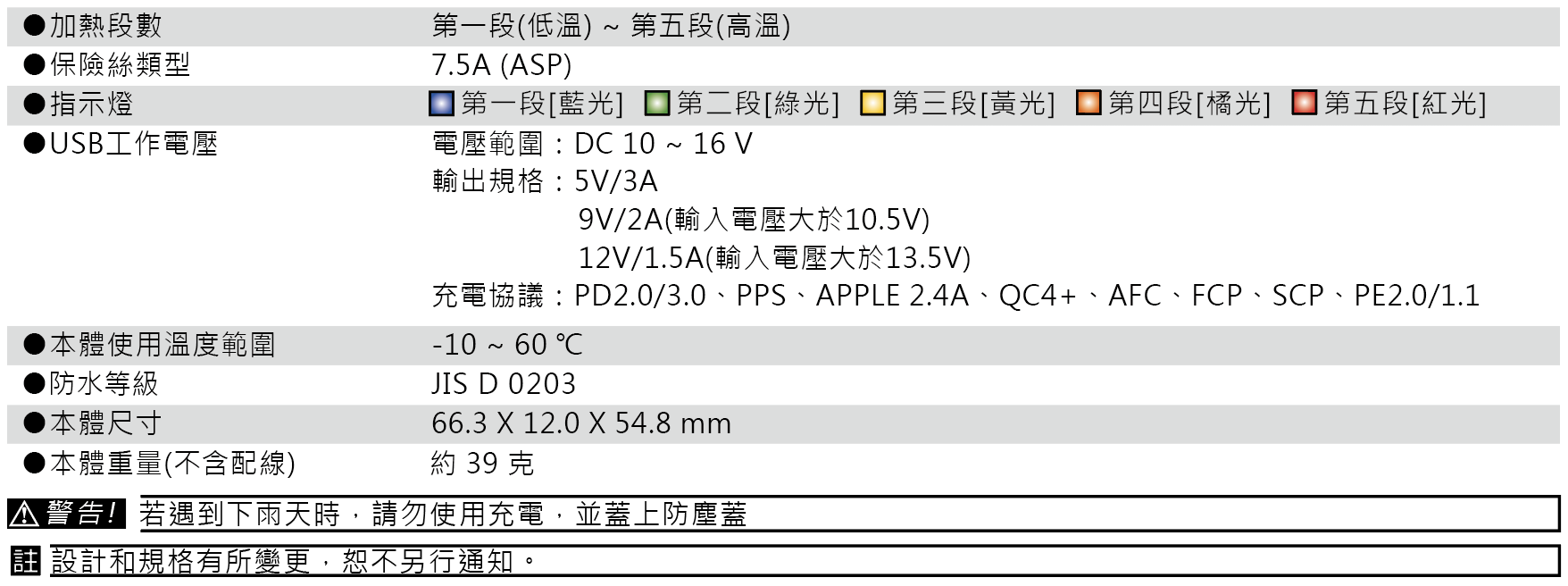Click the bullet before 保險絲類型

tap(35, 65)
